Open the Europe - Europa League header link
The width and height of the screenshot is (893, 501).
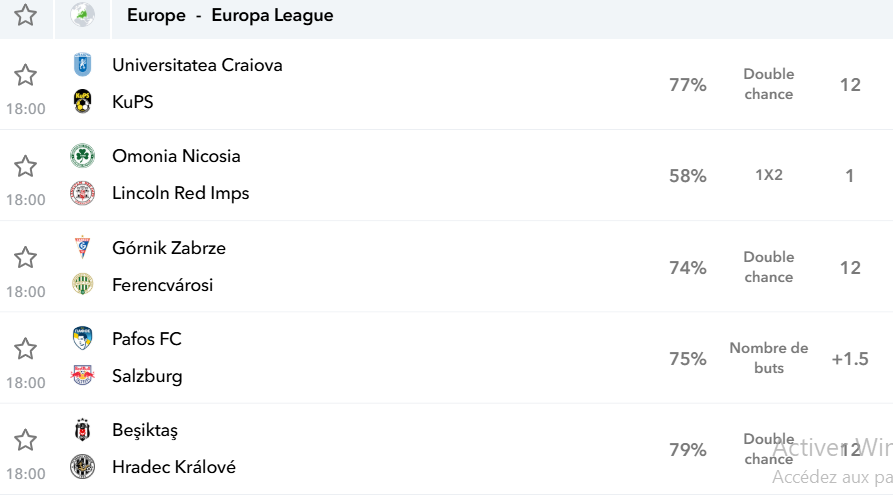[230, 15]
